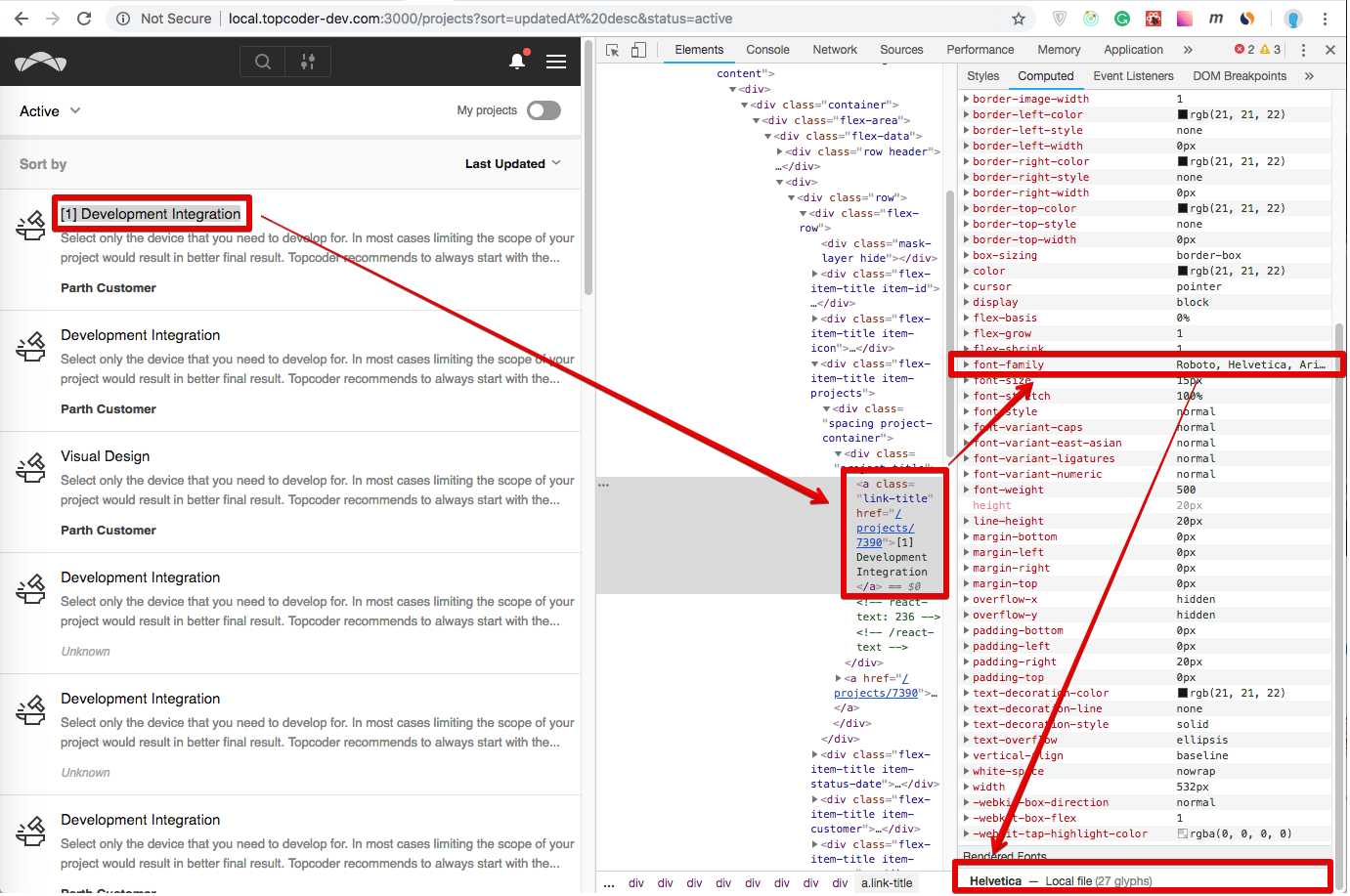Click the address bar URL
Viewport: 1350px width, 896px height.
click(x=480, y=19)
